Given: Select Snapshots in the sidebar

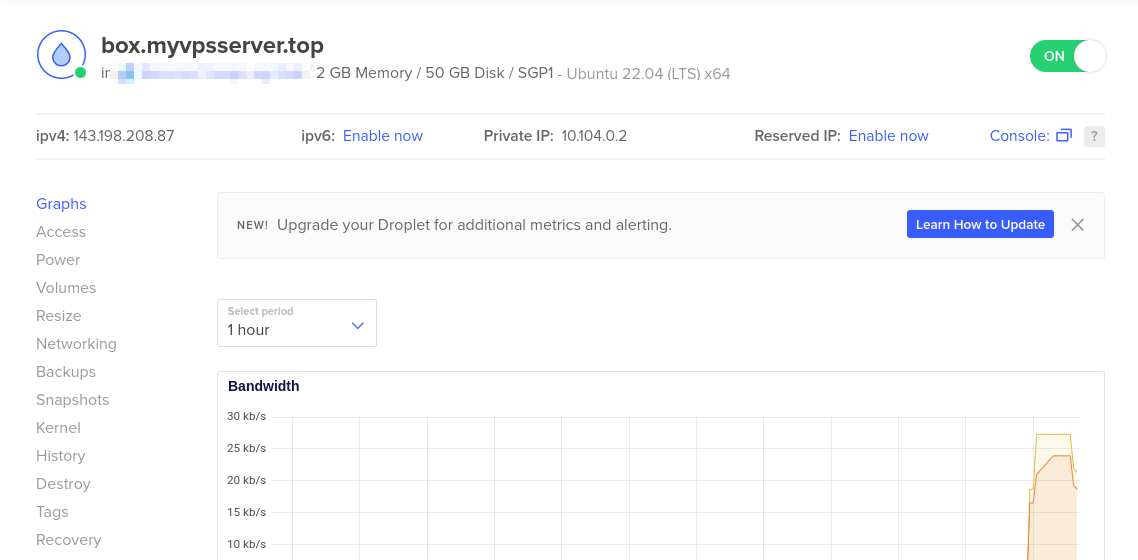Looking at the screenshot, I should (73, 400).
